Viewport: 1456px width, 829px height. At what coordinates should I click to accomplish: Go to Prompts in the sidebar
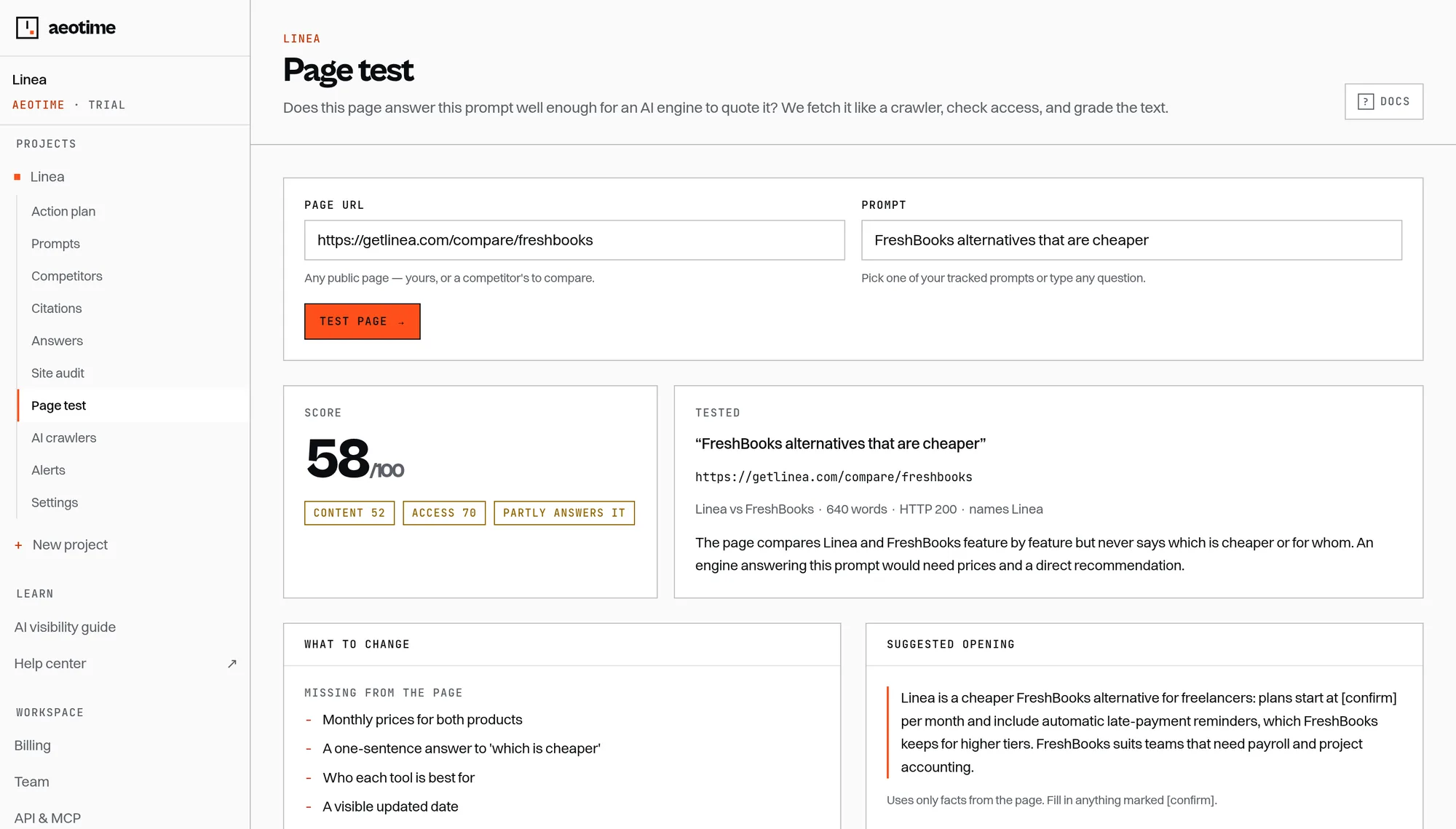(x=55, y=244)
